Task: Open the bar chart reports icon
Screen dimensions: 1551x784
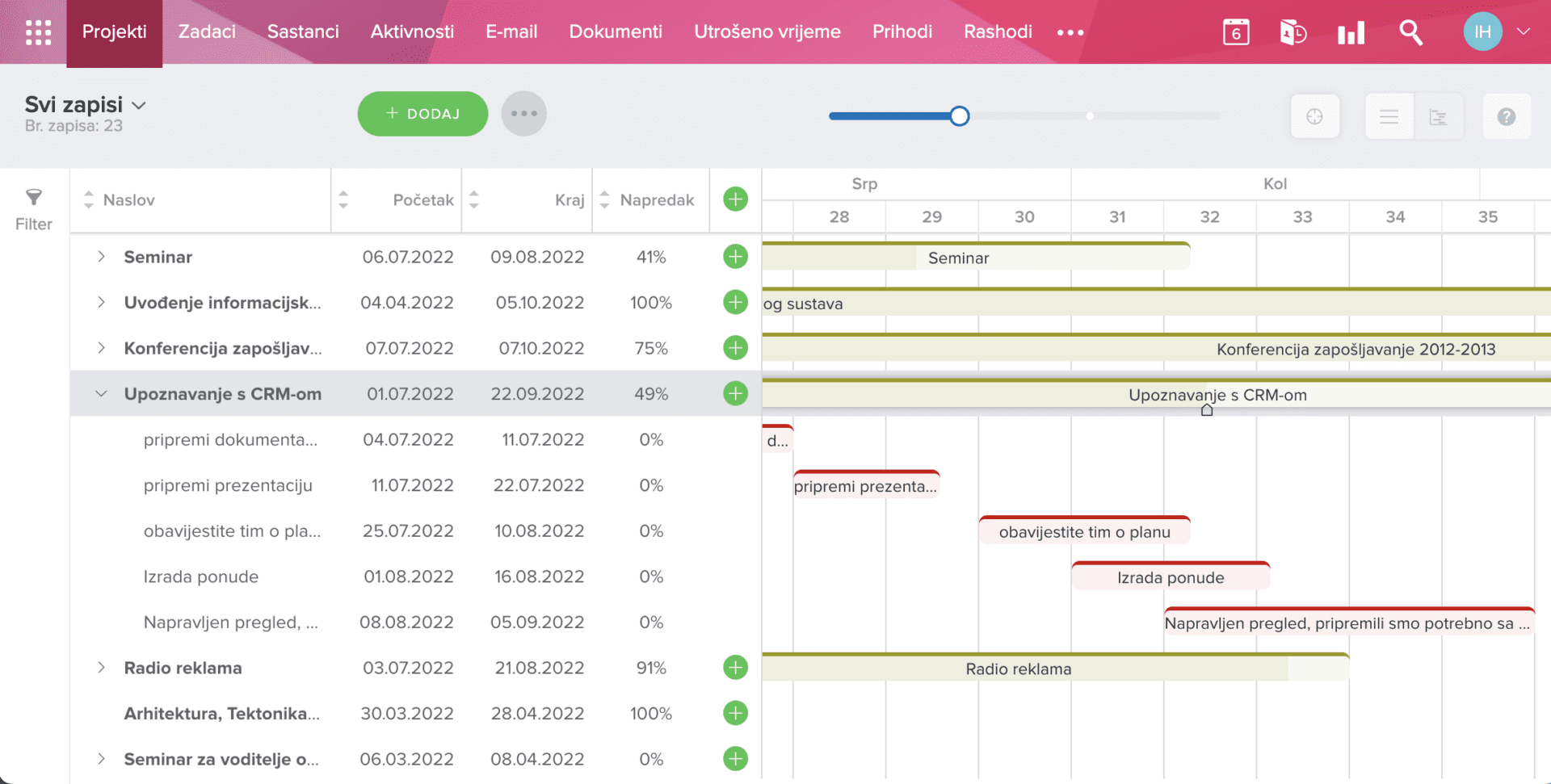Action: (x=1351, y=32)
